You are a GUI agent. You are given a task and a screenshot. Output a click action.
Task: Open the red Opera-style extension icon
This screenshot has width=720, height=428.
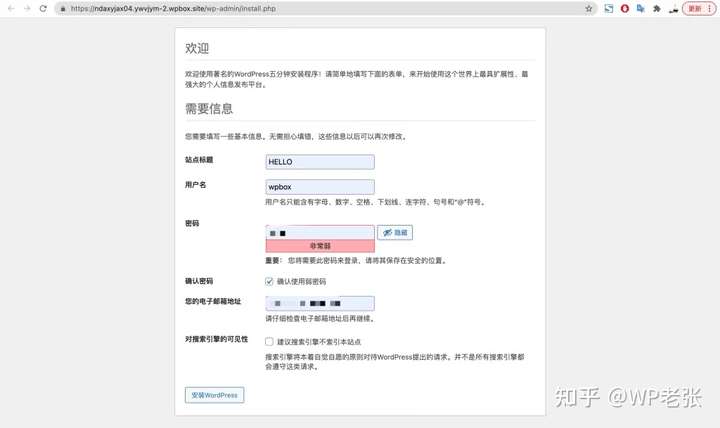[624, 8]
